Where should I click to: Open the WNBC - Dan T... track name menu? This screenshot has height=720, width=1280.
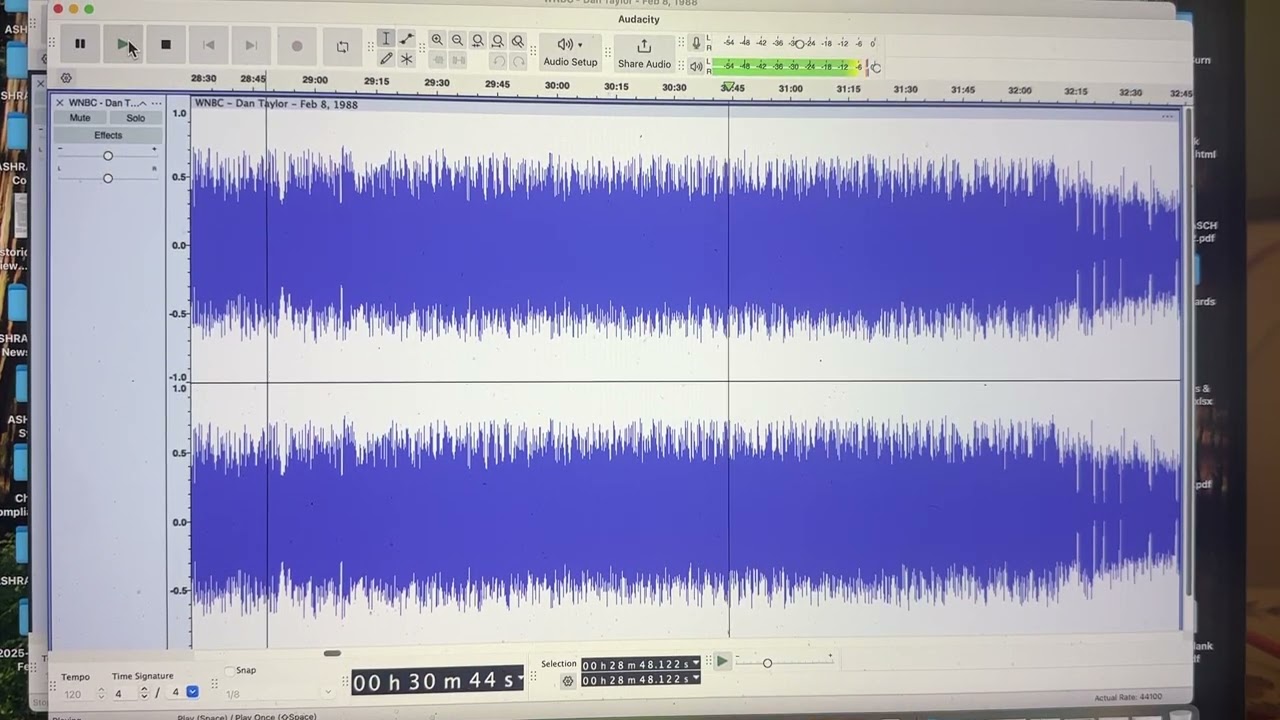click(x=102, y=103)
